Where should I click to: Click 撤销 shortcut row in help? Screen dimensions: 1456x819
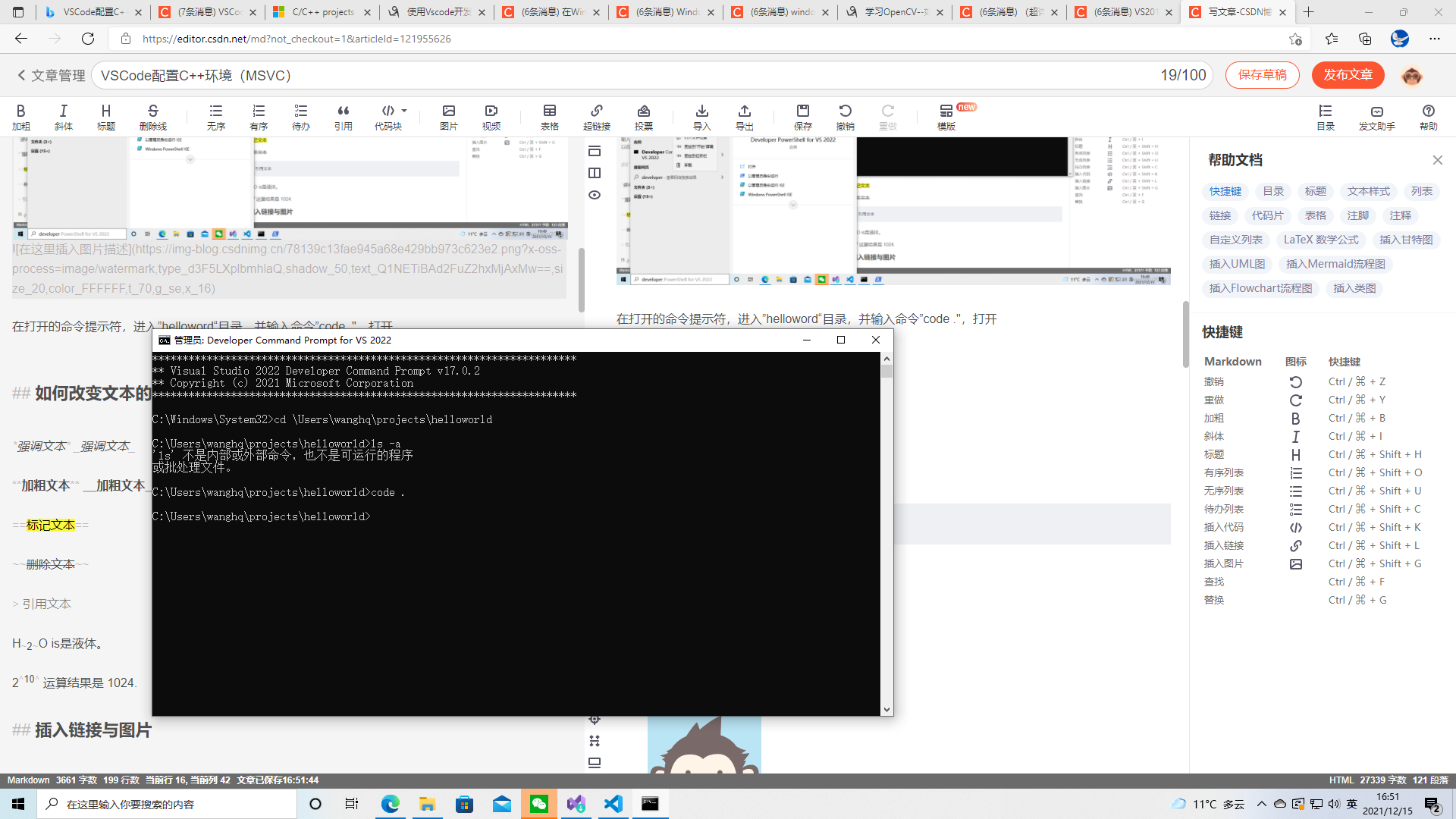coord(1317,381)
